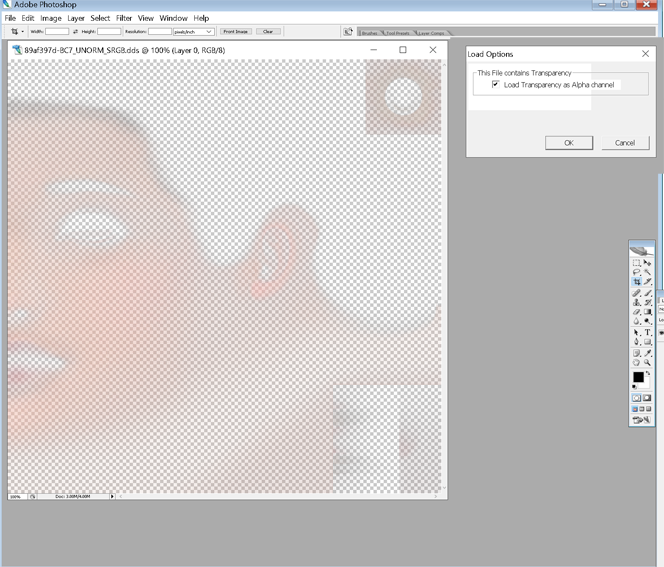Select the Zoom tool
The height and width of the screenshot is (567, 664).
pos(647,362)
